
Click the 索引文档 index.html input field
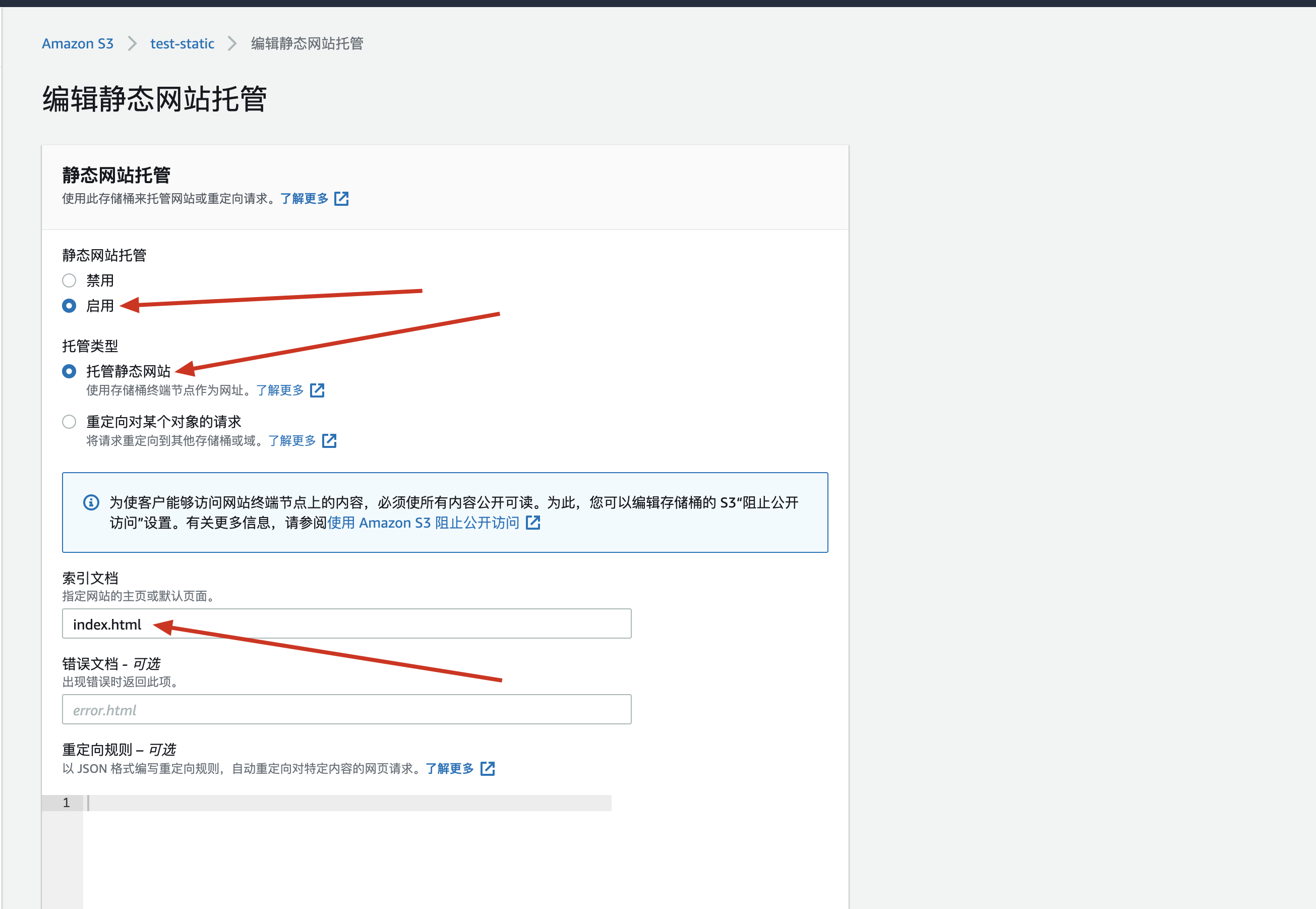[x=346, y=624]
